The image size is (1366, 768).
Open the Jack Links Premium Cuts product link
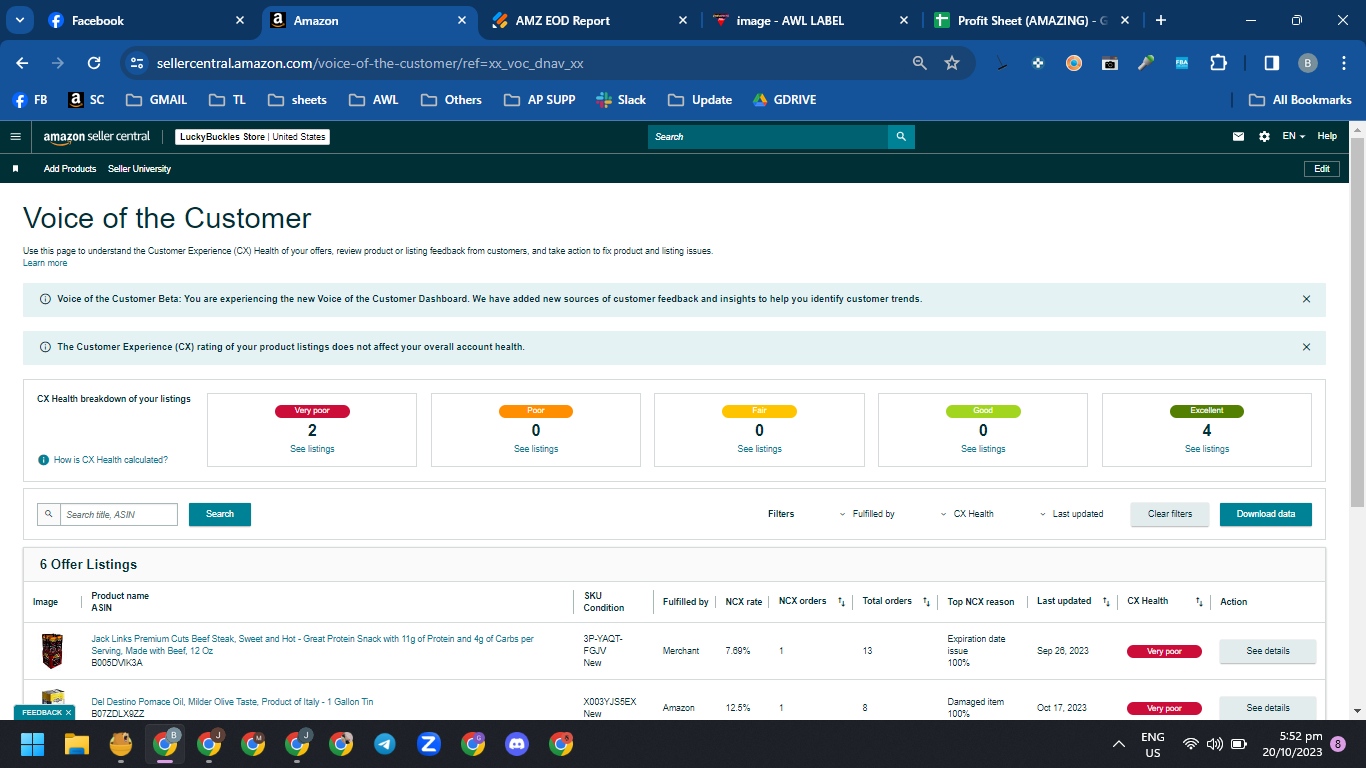click(312, 645)
